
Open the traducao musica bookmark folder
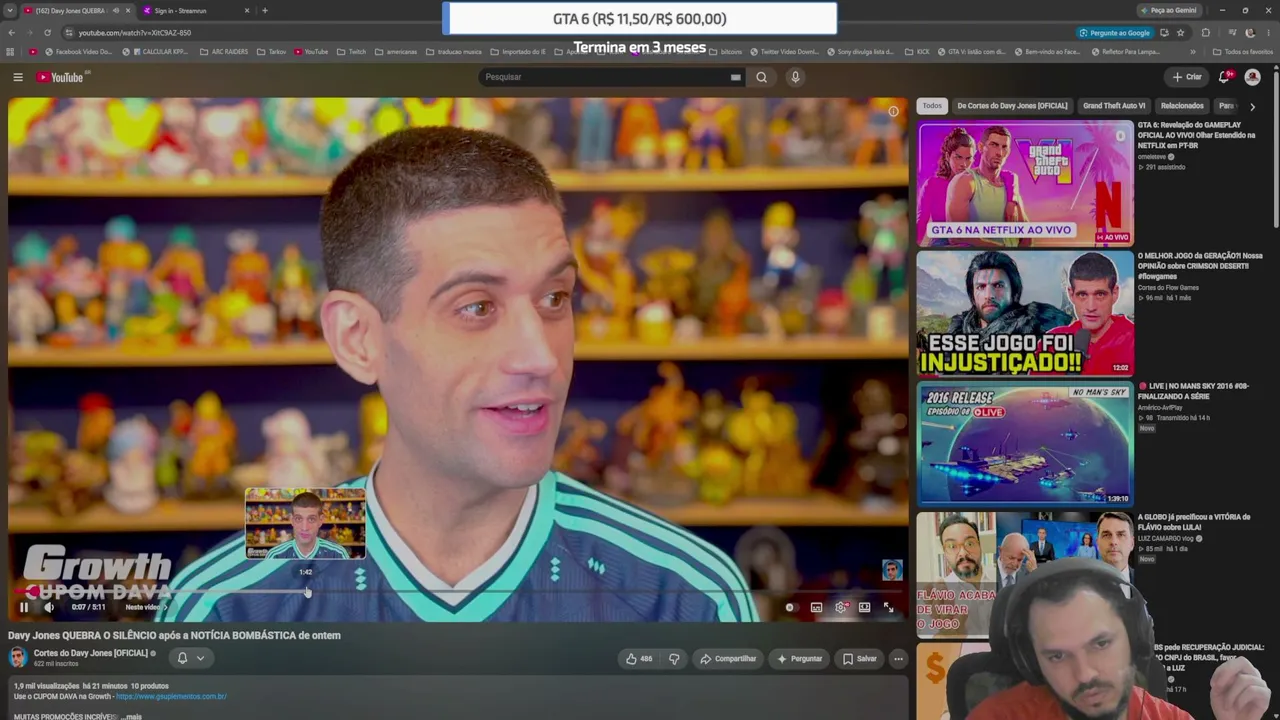coord(454,52)
